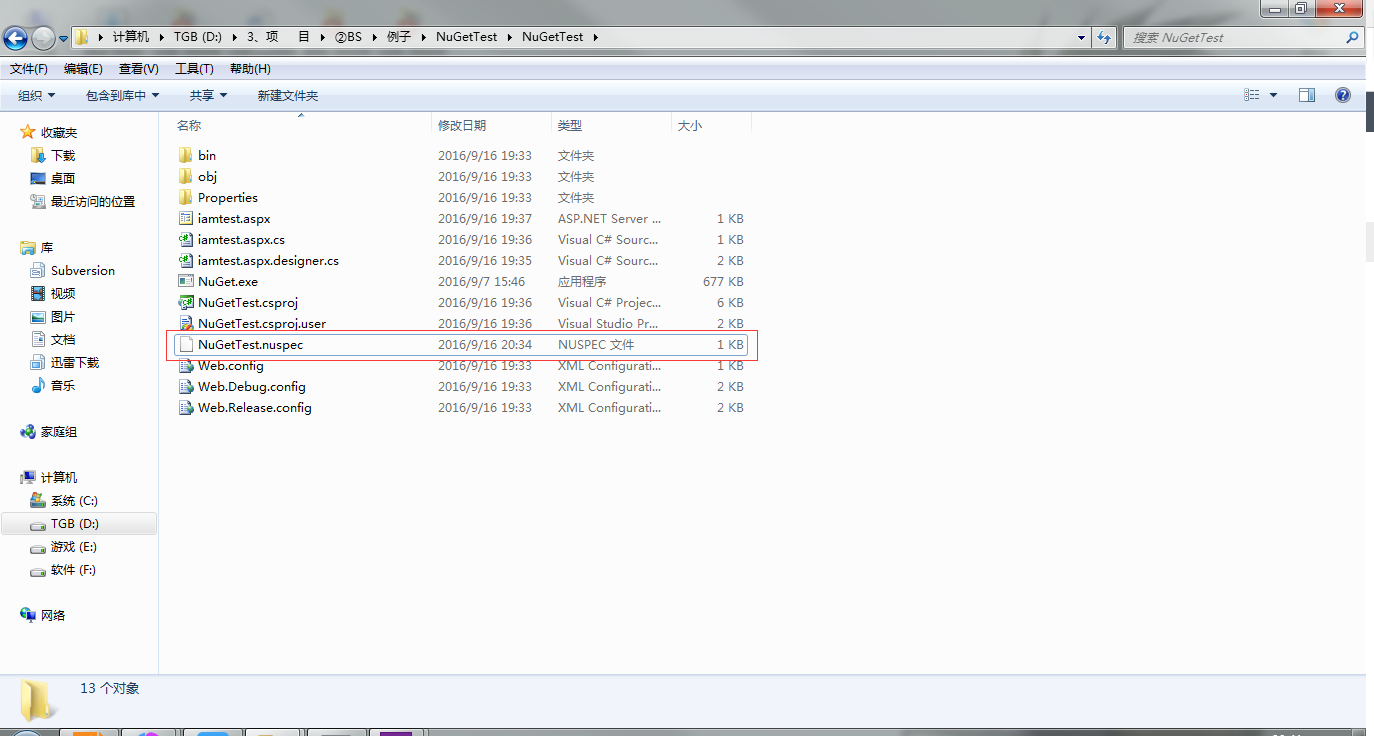This screenshot has width=1374, height=736.
Task: Go back with the Back arrow button
Action: (16, 38)
